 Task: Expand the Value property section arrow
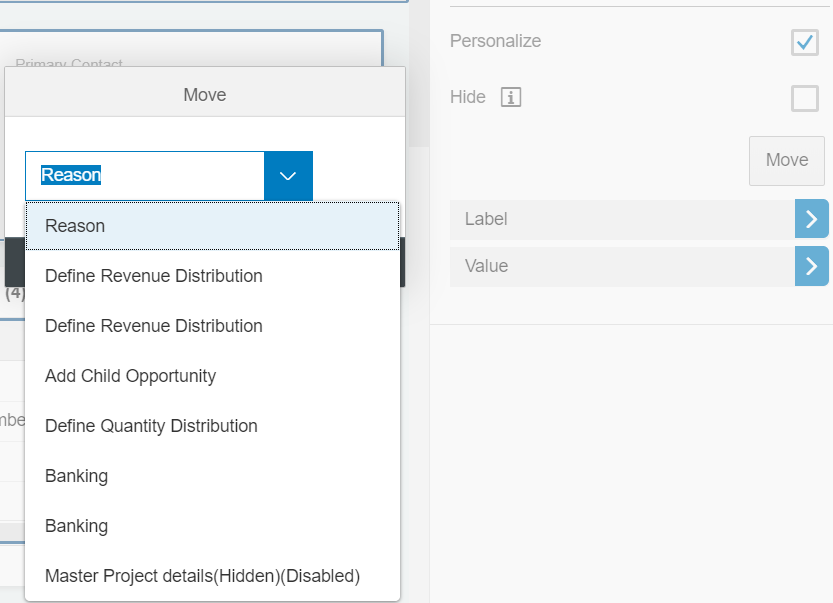point(811,266)
